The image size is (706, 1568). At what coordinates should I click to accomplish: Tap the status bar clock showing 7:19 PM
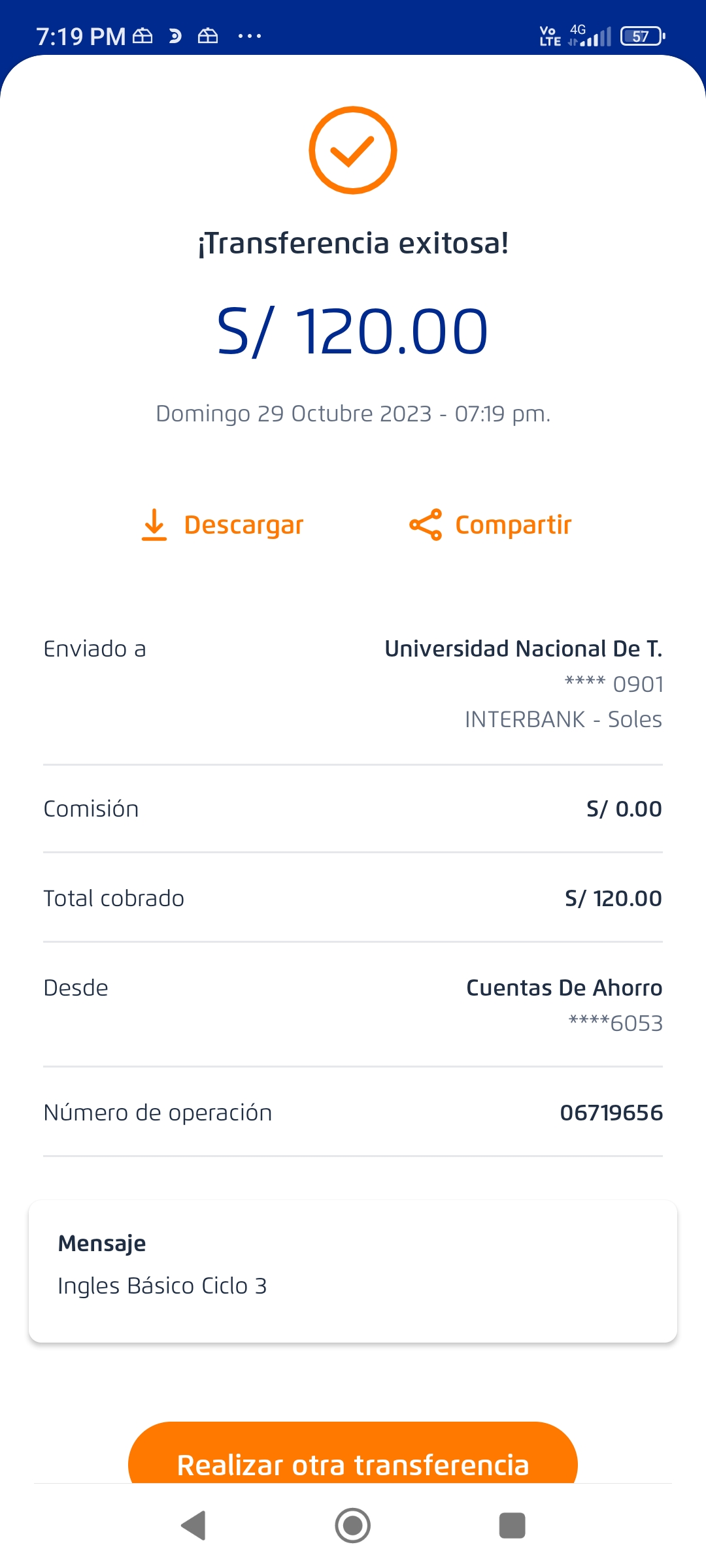pyautogui.click(x=80, y=37)
